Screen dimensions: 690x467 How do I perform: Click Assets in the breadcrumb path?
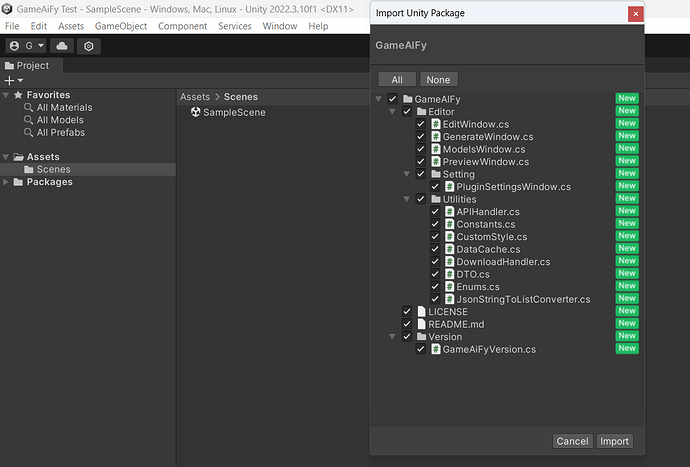point(195,97)
